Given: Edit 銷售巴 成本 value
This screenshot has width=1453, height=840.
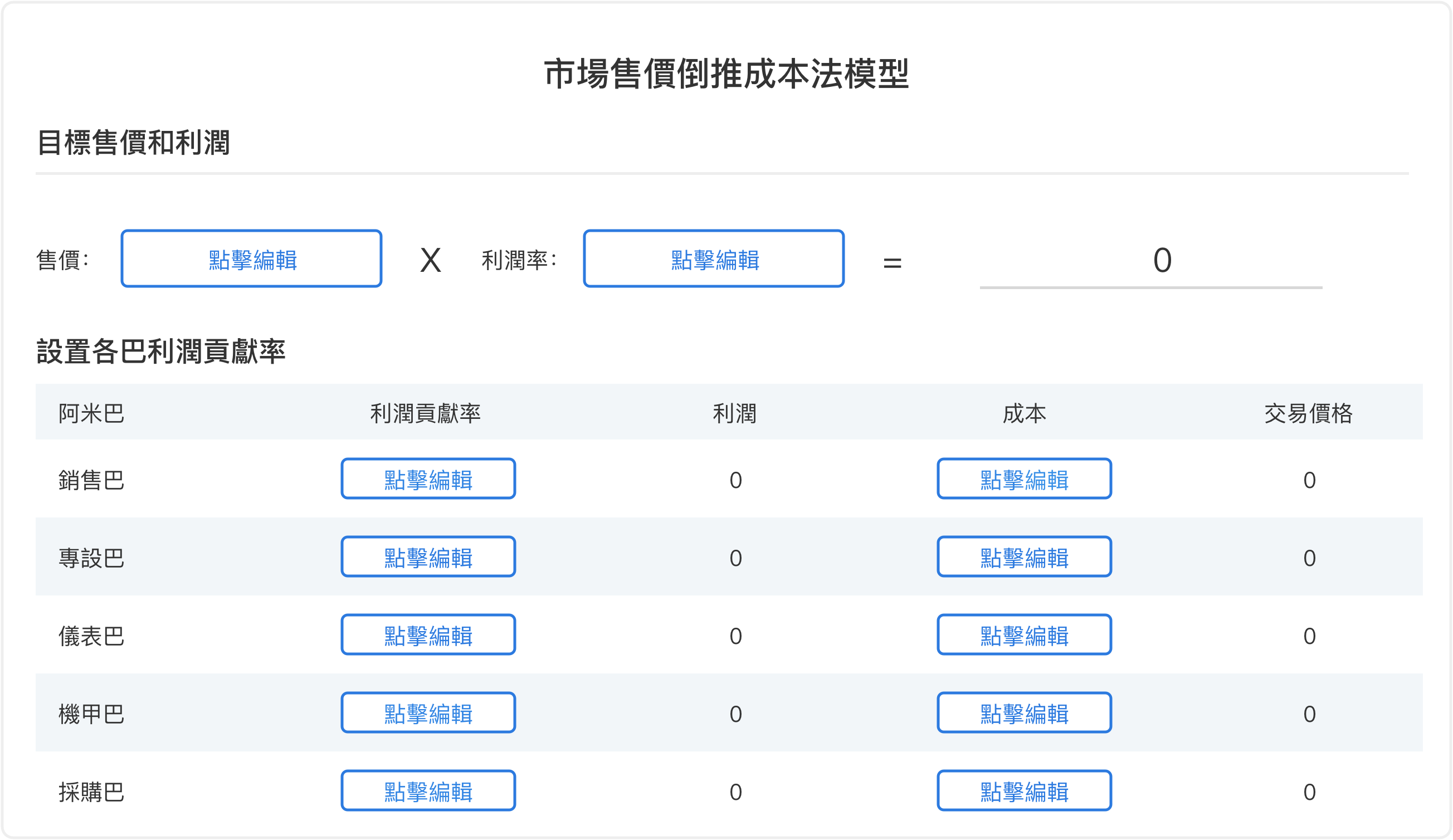Looking at the screenshot, I should (x=1025, y=478).
